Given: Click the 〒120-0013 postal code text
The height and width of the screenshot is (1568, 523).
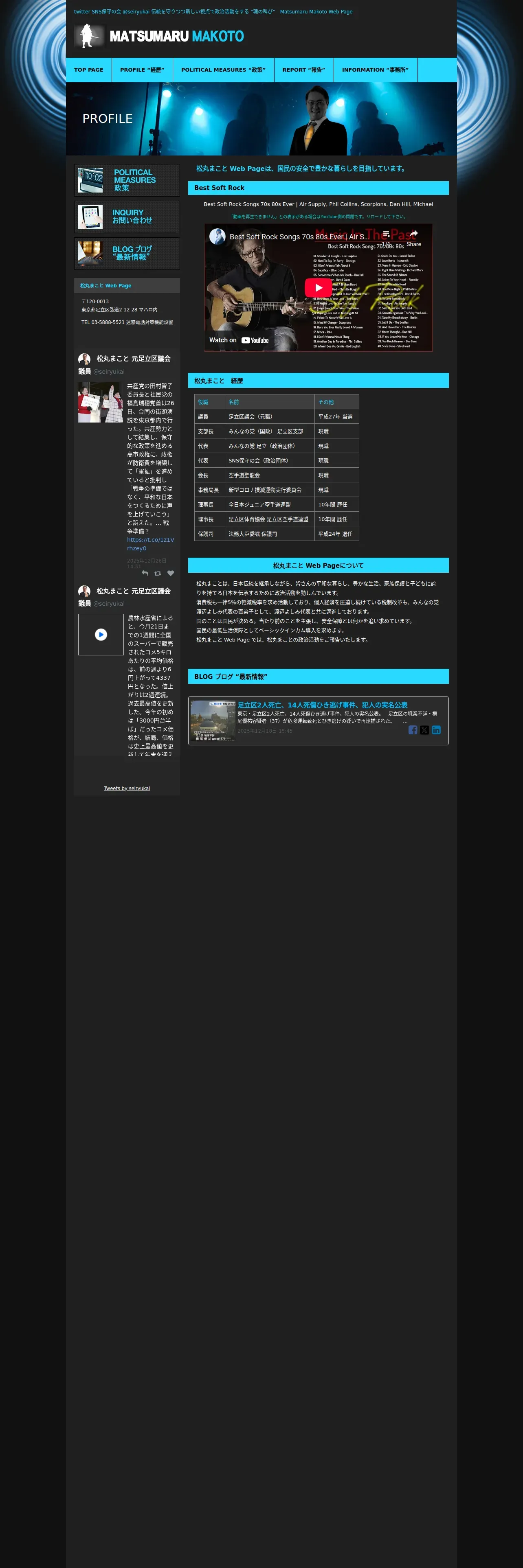Looking at the screenshot, I should [95, 301].
